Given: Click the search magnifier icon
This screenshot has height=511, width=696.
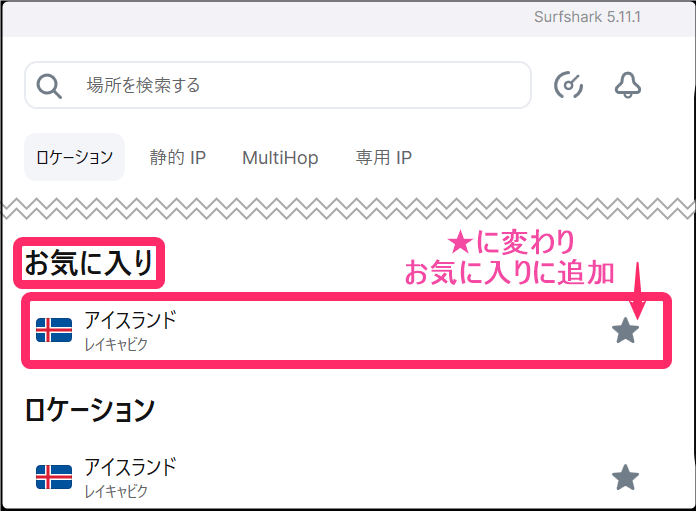Looking at the screenshot, I should [x=49, y=86].
